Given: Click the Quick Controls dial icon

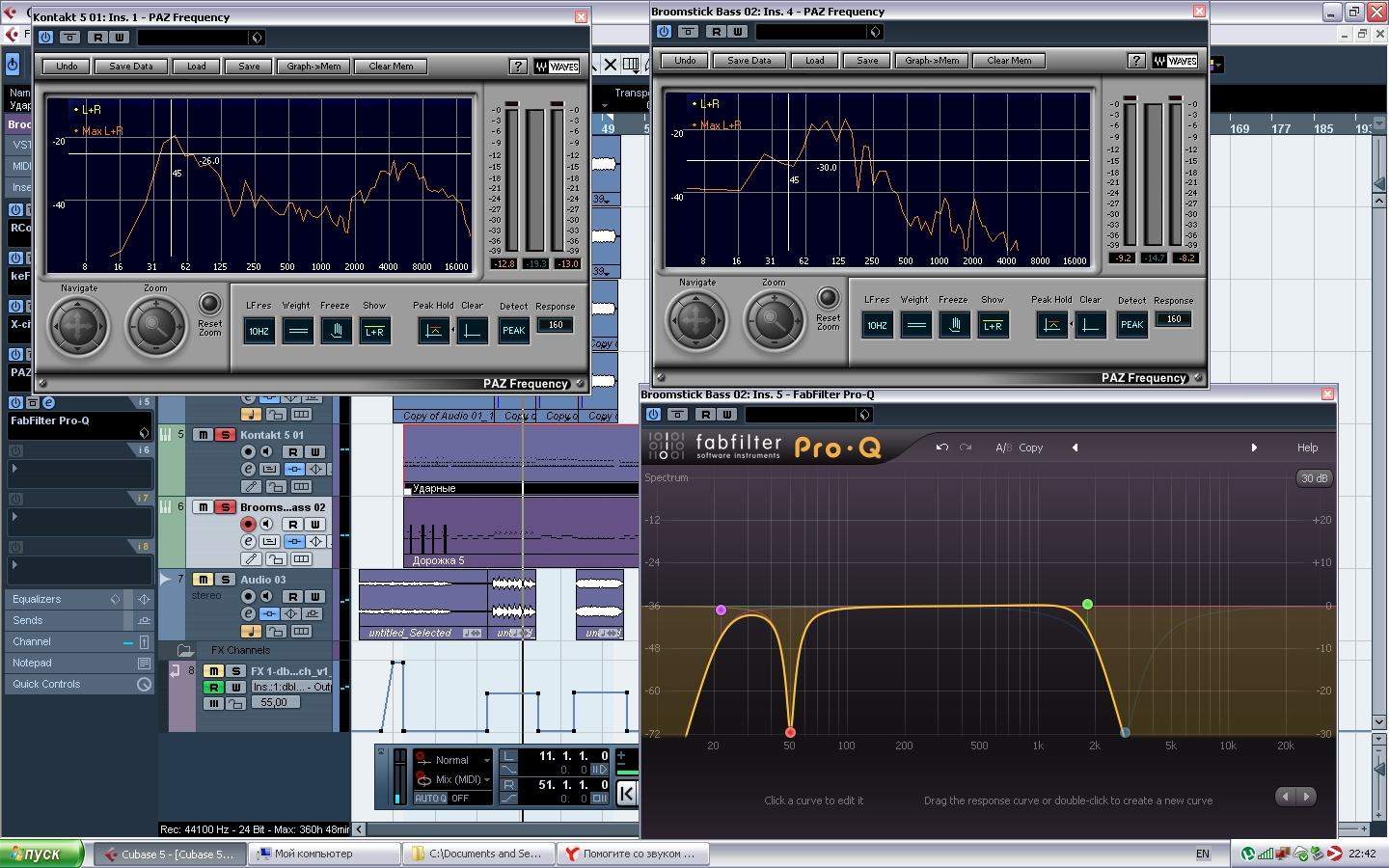Looking at the screenshot, I should coord(144,685).
